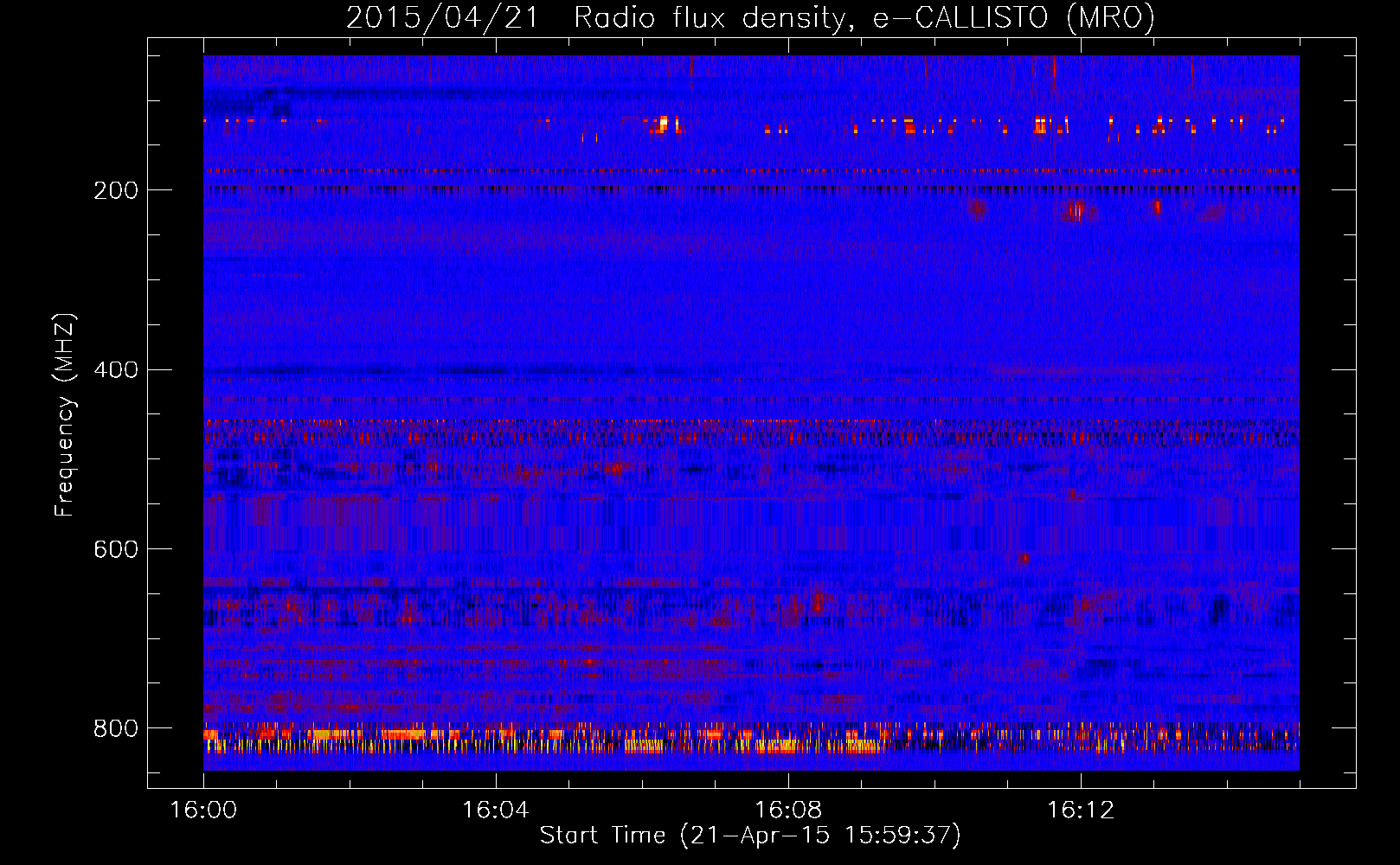Click the bright burst near 16:12 at 220 MHz

(x=1077, y=210)
